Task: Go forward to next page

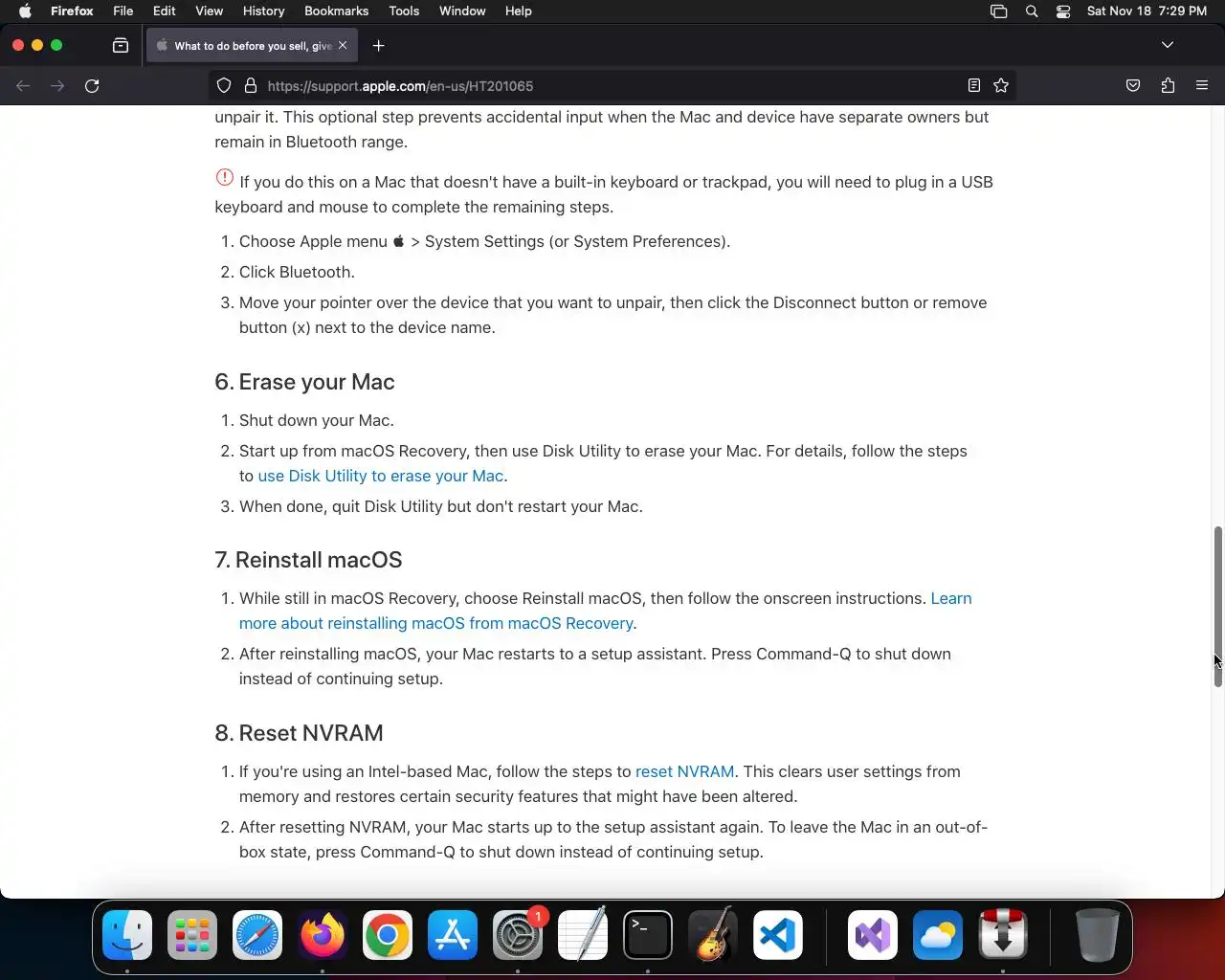Action: click(57, 86)
